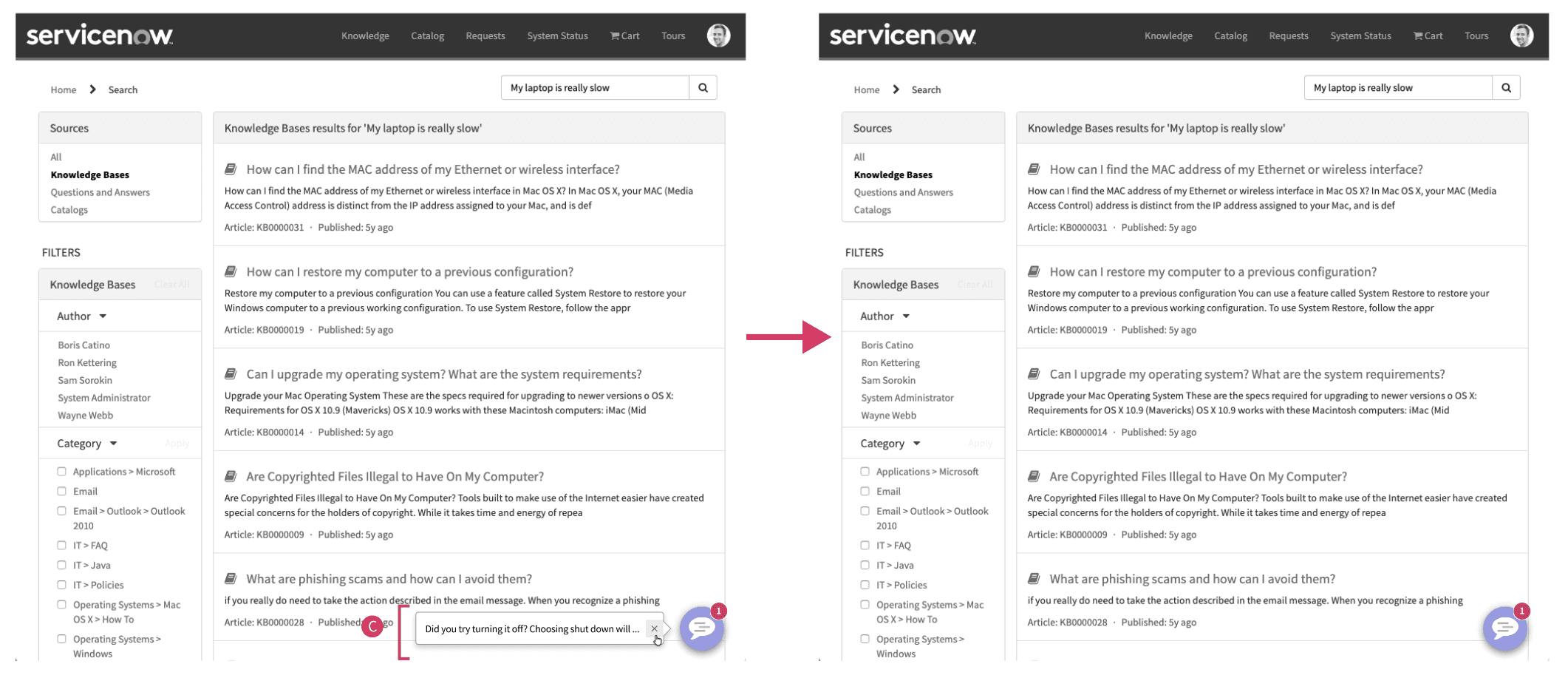Open the Cart in left screenshot header
The height and width of the screenshot is (695, 1568).
click(624, 35)
